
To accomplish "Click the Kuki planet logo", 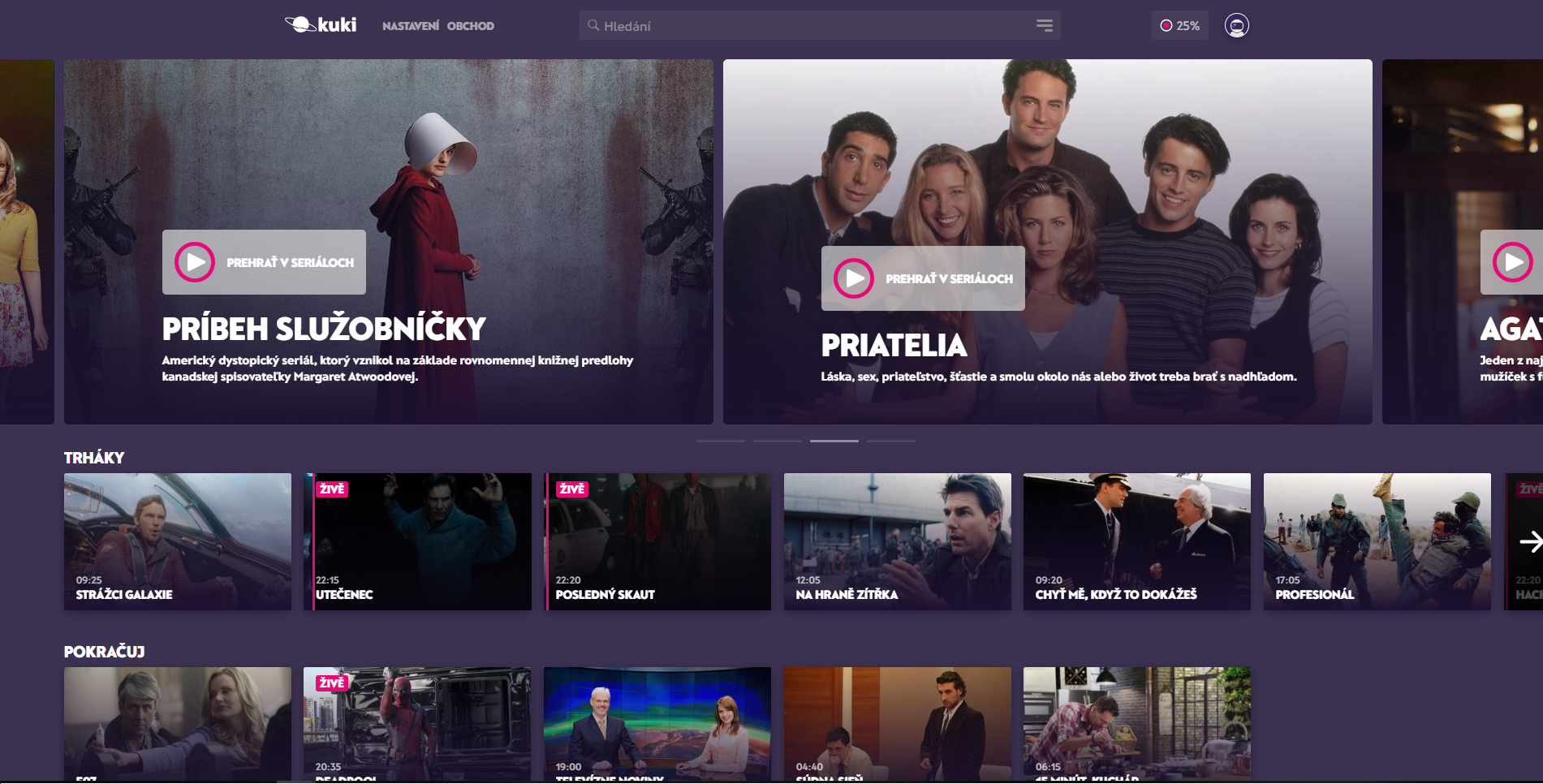I will (321, 25).
